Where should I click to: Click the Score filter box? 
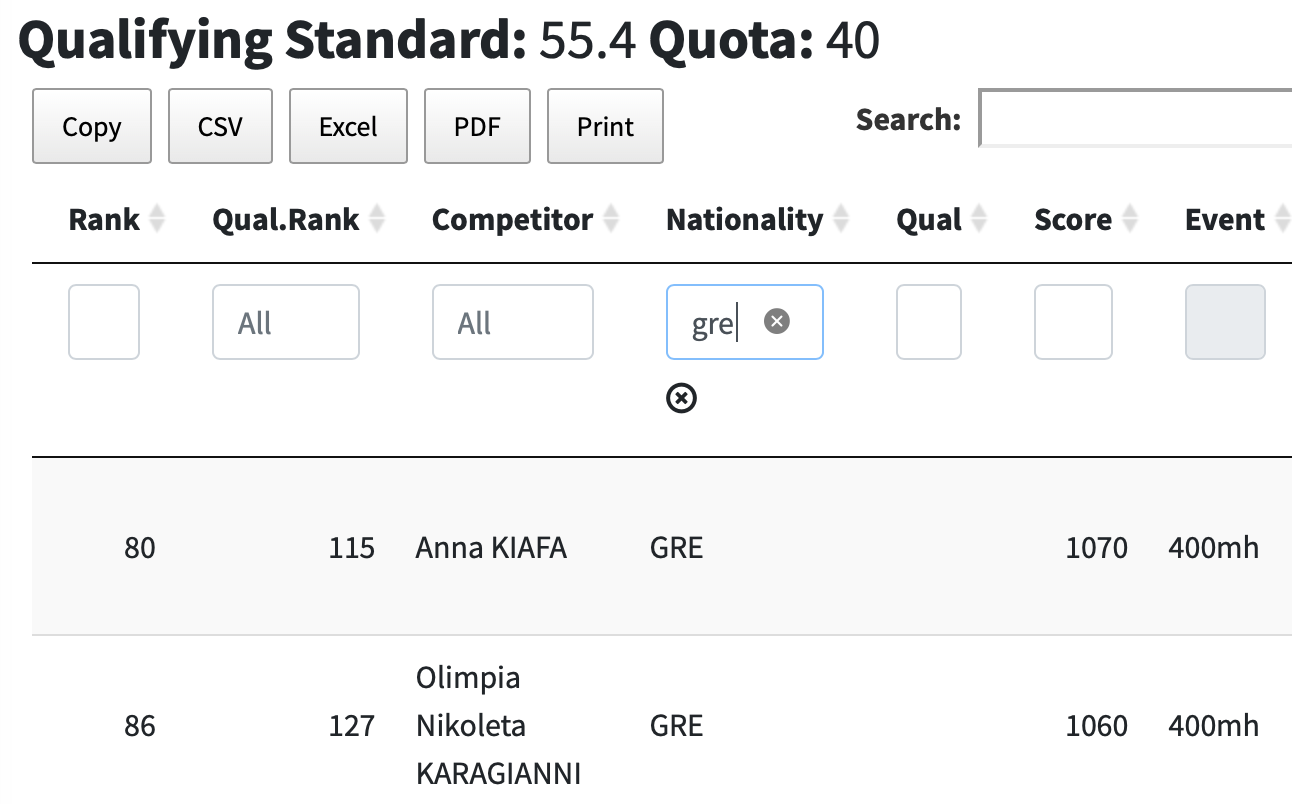coord(1073,322)
